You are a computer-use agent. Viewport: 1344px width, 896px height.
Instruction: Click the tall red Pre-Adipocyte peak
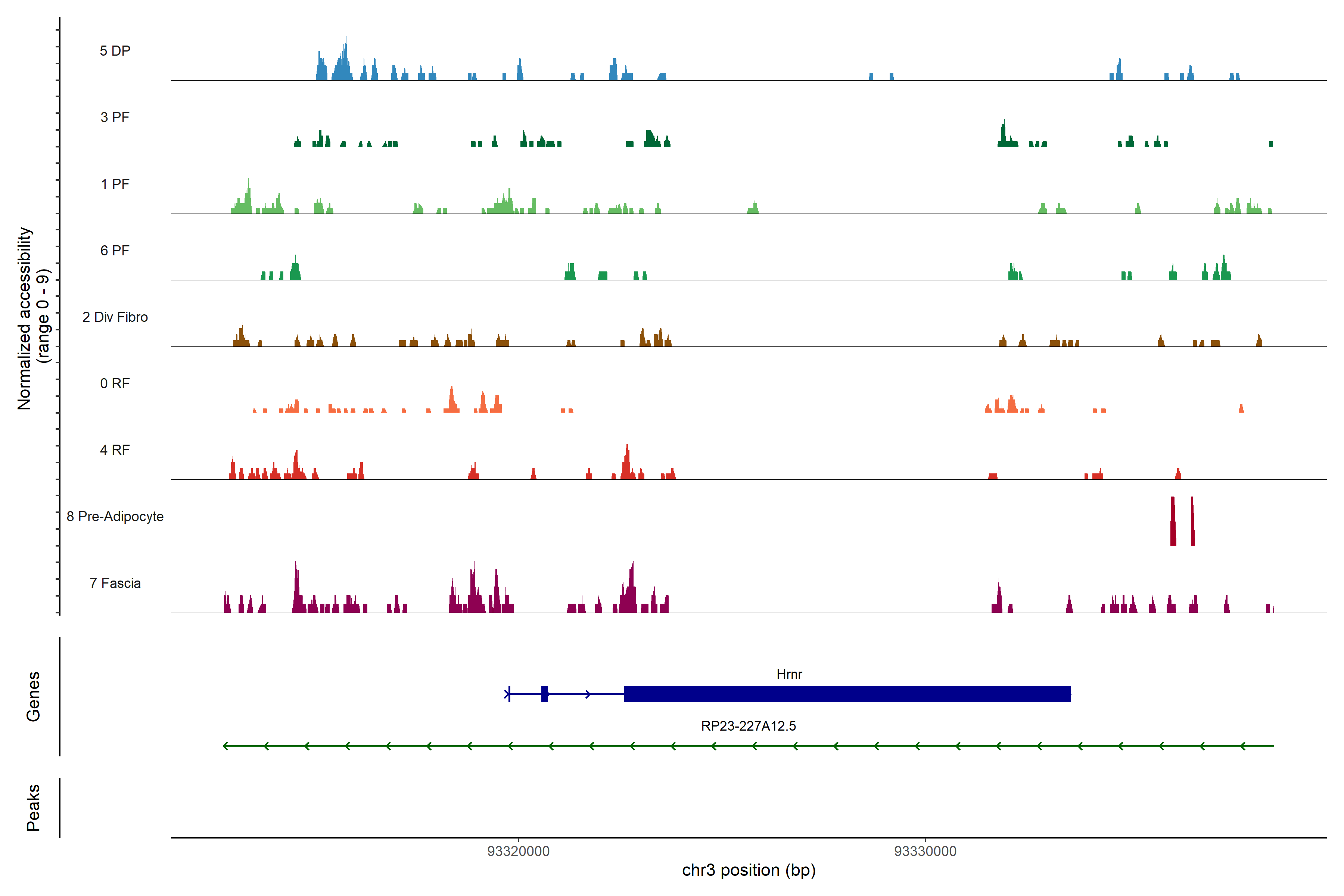(1173, 521)
